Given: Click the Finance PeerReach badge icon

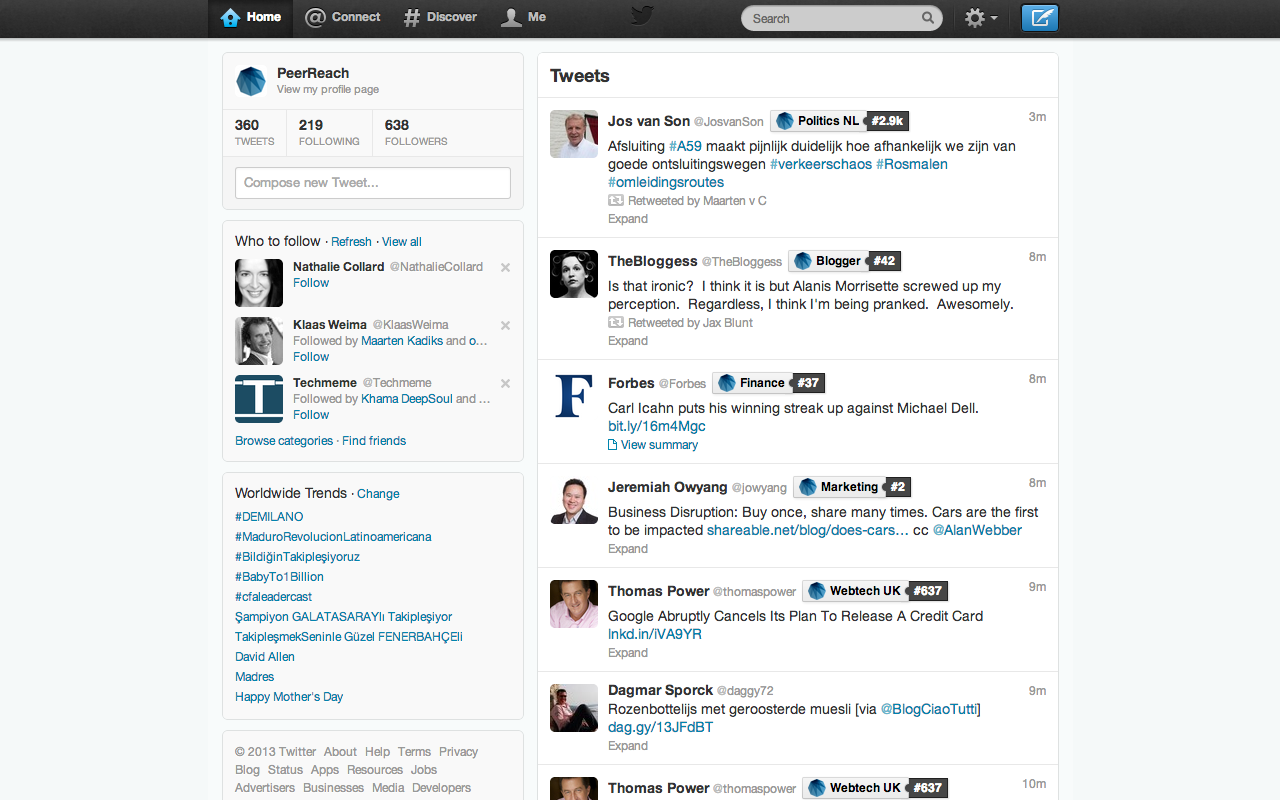Looking at the screenshot, I should (727, 383).
